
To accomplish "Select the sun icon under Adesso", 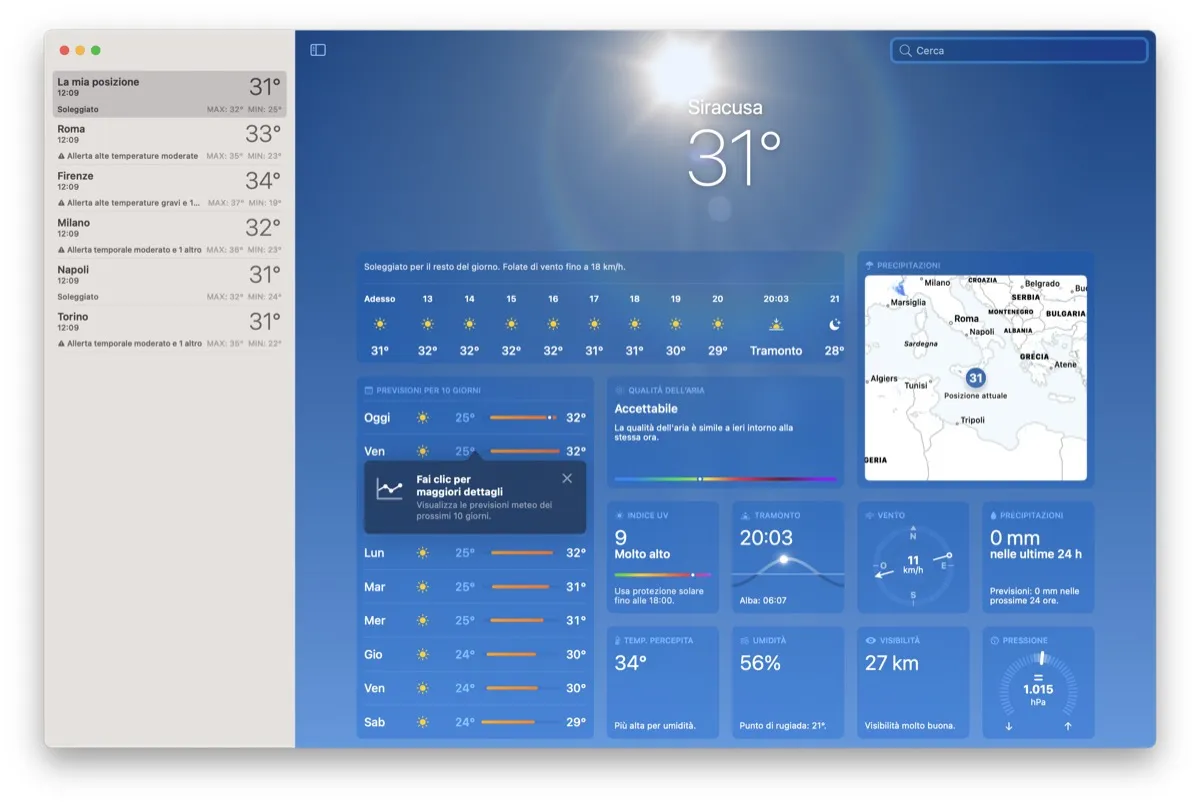I will coord(379,324).
